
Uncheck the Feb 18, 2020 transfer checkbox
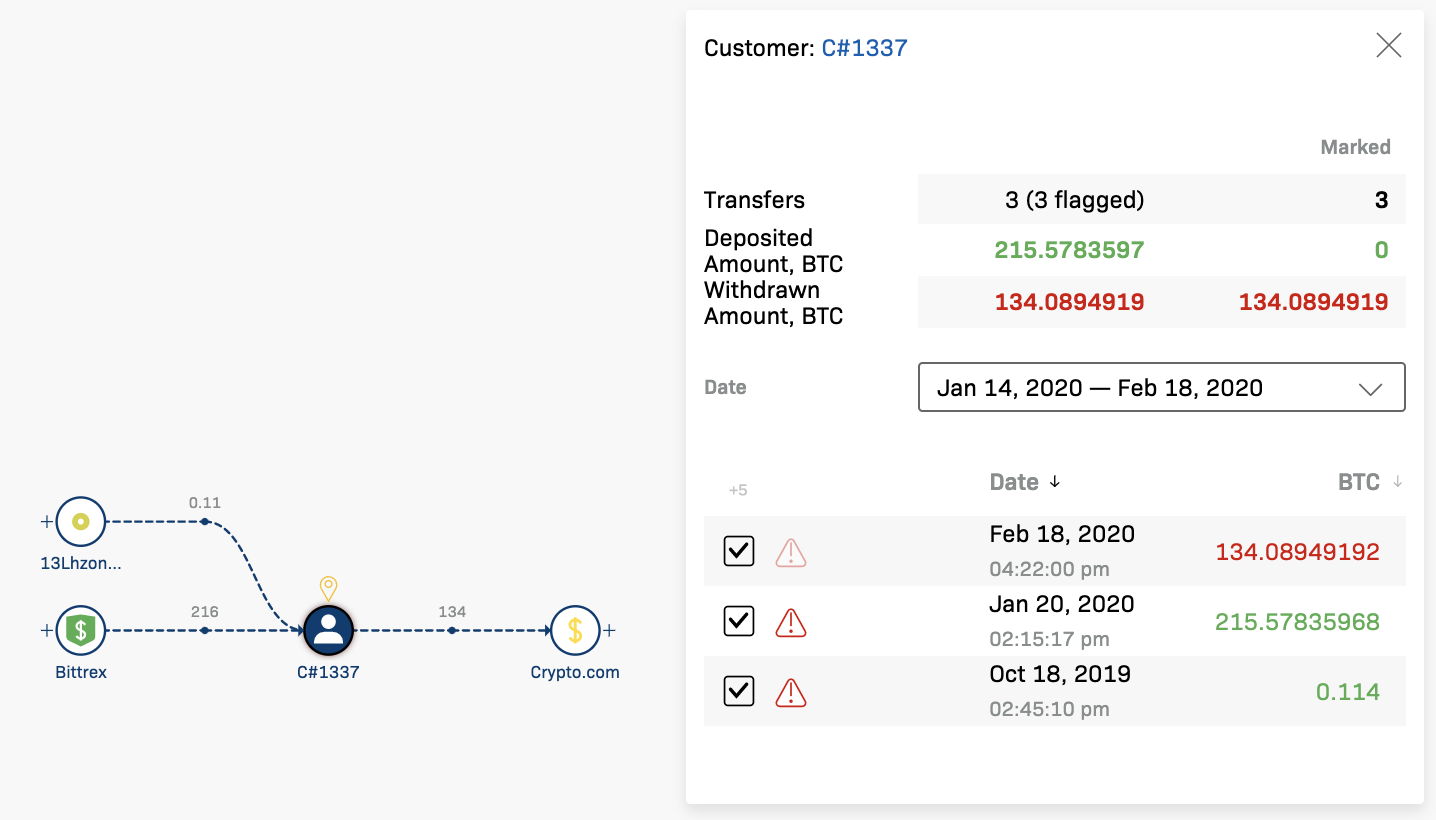(738, 550)
